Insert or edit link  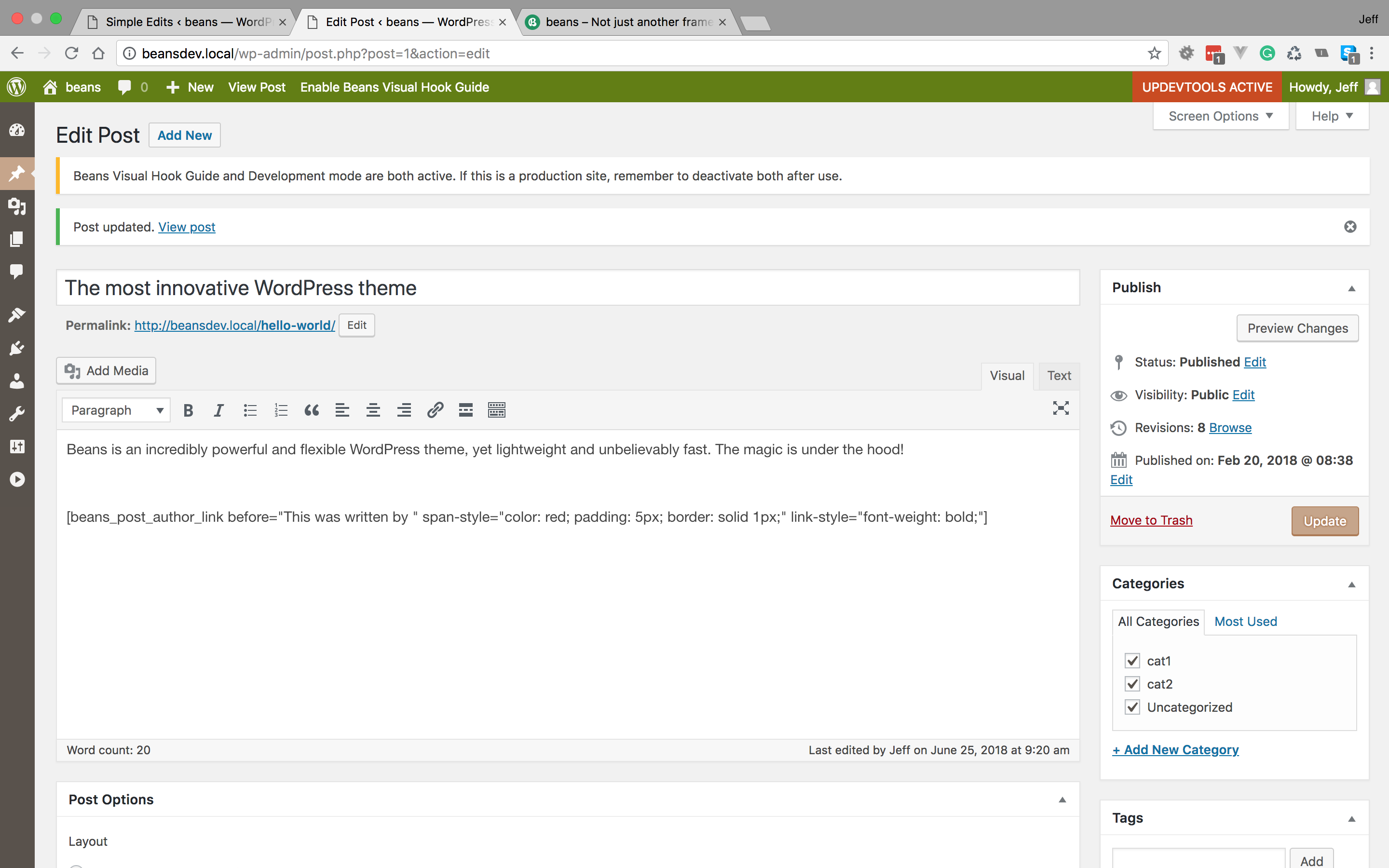click(435, 410)
